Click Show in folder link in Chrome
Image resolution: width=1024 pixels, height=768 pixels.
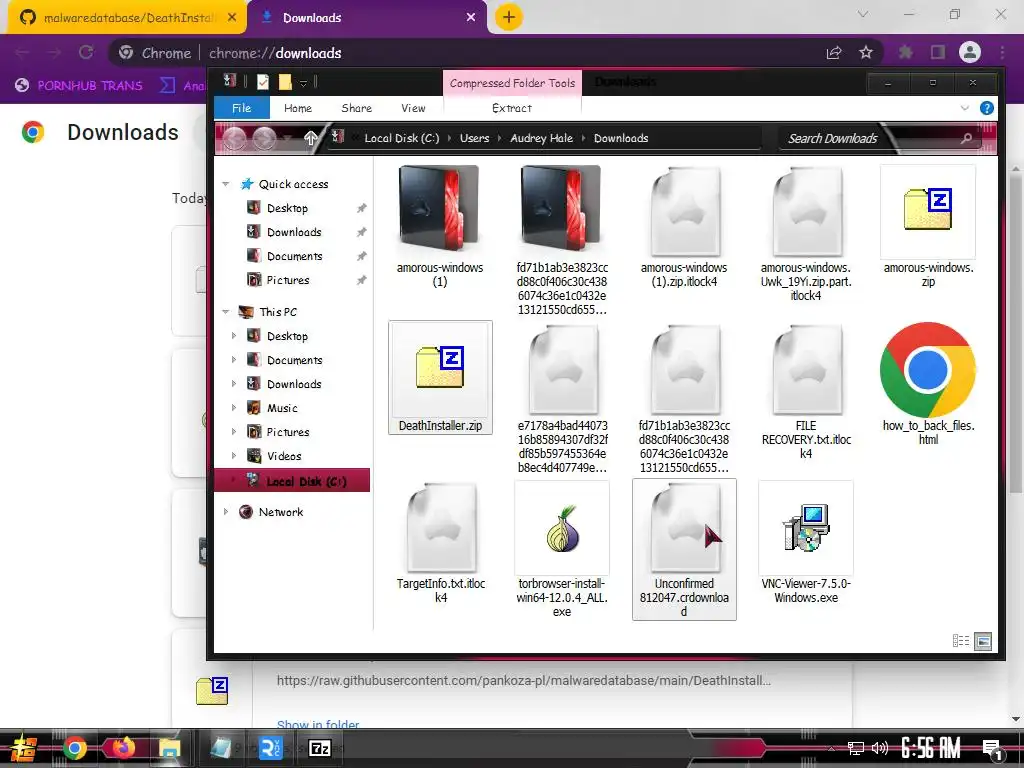318,724
